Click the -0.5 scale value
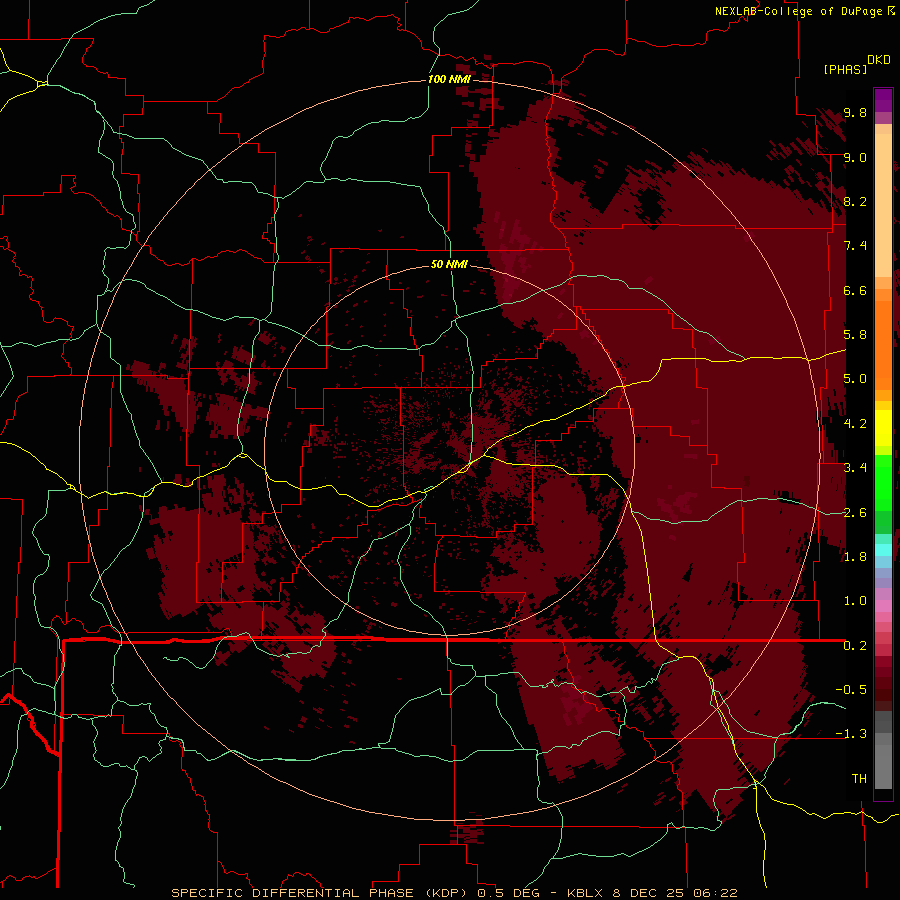Image resolution: width=900 pixels, height=900 pixels. (851, 690)
